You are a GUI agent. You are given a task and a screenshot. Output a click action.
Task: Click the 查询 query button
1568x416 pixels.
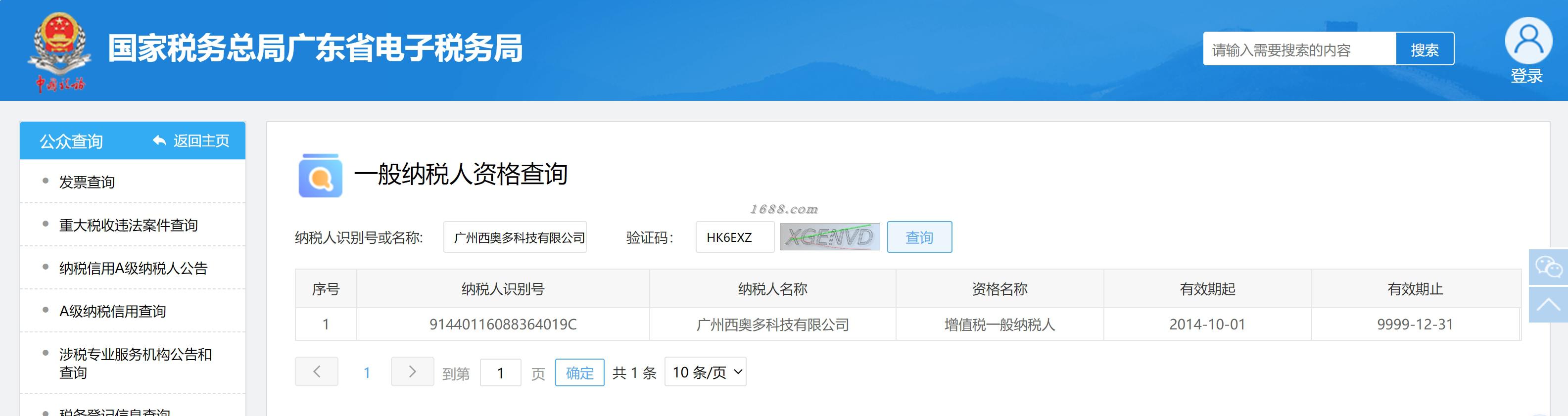click(x=919, y=237)
